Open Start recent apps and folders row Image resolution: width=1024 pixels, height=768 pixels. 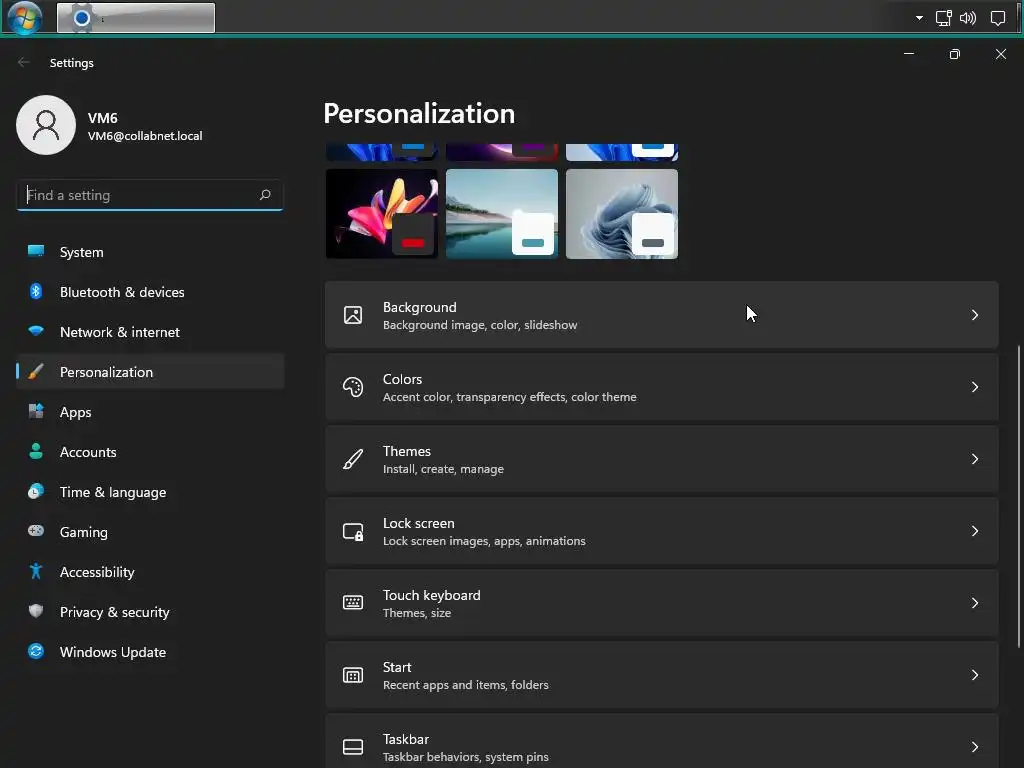[662, 675]
